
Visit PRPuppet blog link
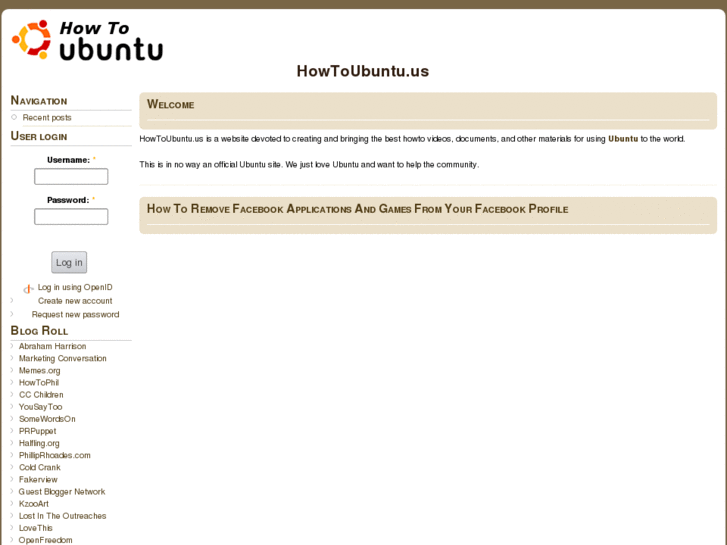38,430
